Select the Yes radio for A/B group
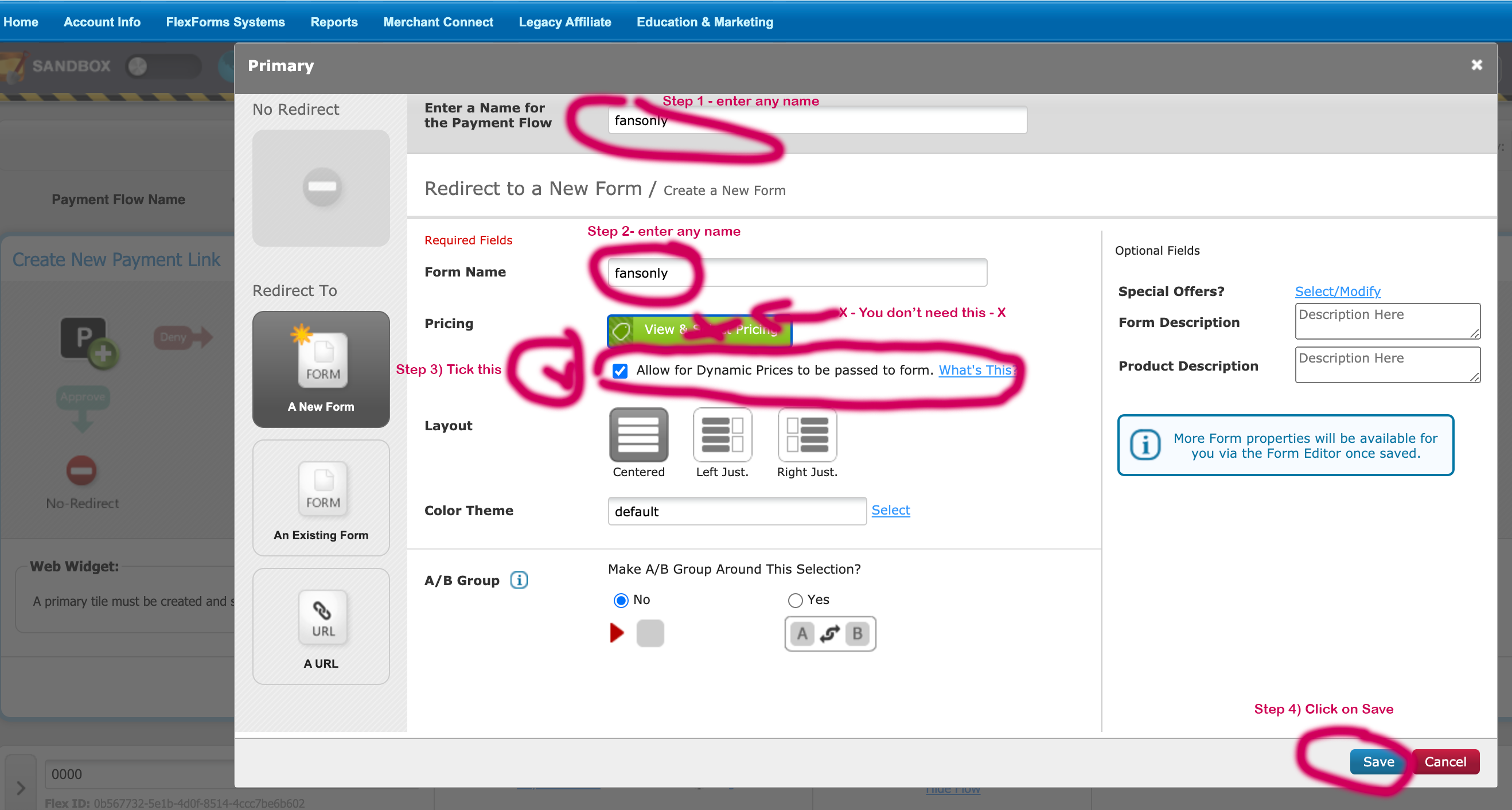The width and height of the screenshot is (1512, 810). point(795,600)
